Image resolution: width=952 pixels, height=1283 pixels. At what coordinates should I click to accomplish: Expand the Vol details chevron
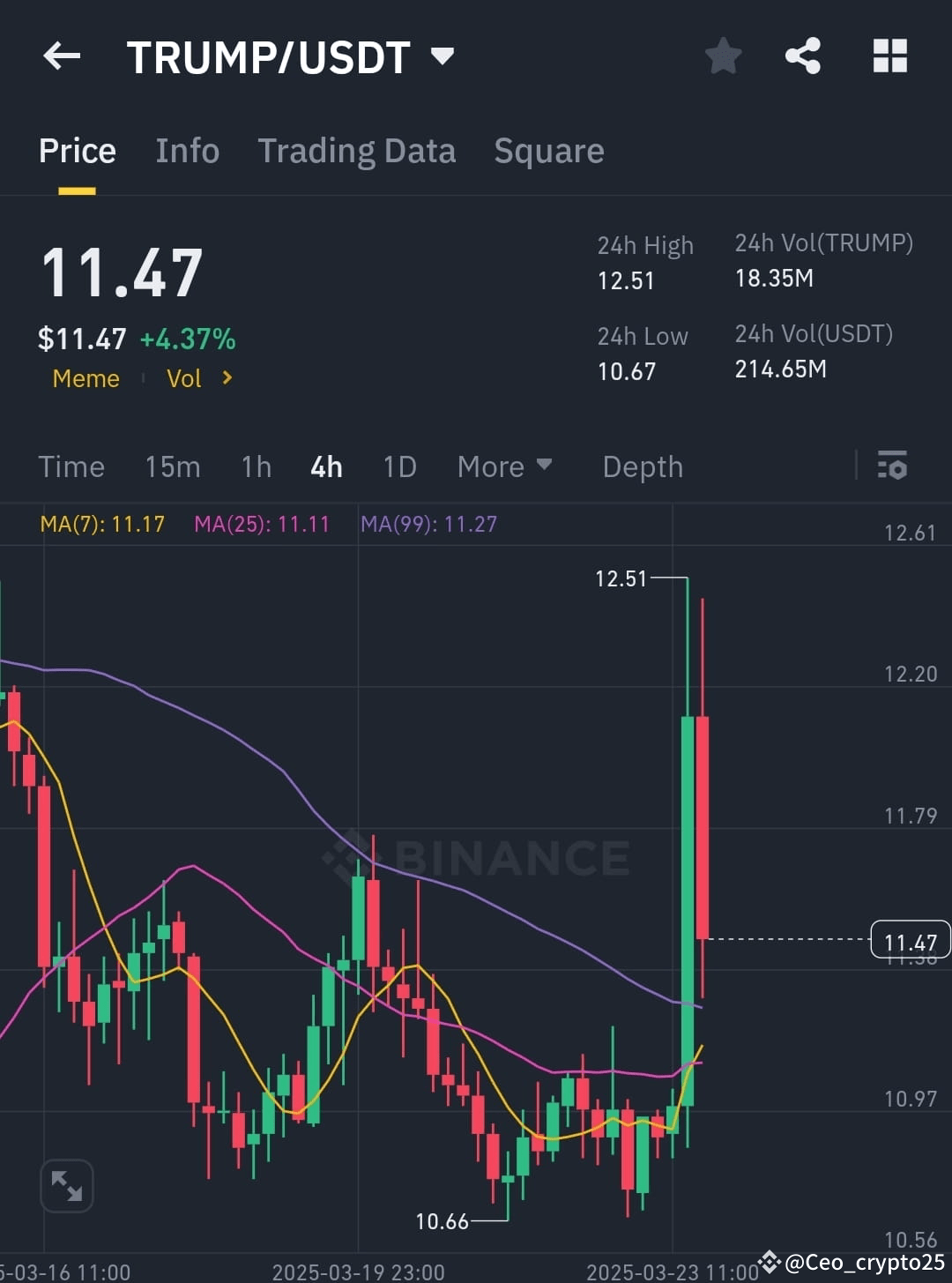click(x=226, y=377)
